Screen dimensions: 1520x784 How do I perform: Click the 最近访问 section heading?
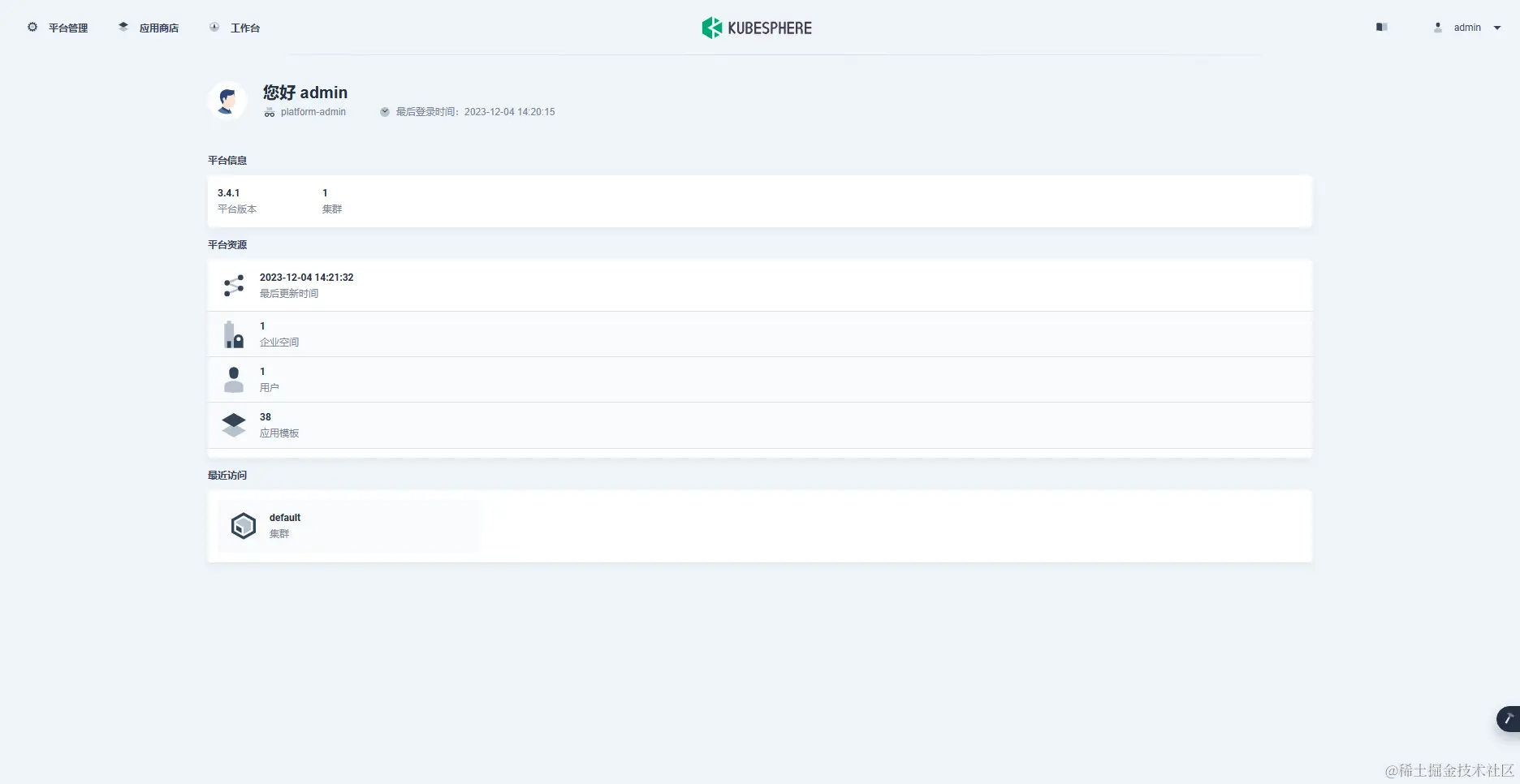click(x=227, y=476)
